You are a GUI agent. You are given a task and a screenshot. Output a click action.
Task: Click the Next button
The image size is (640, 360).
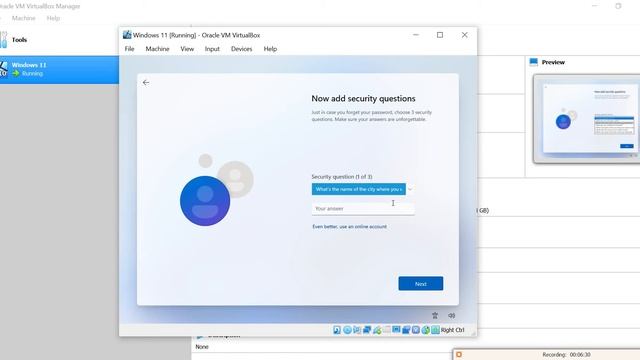pos(420,284)
